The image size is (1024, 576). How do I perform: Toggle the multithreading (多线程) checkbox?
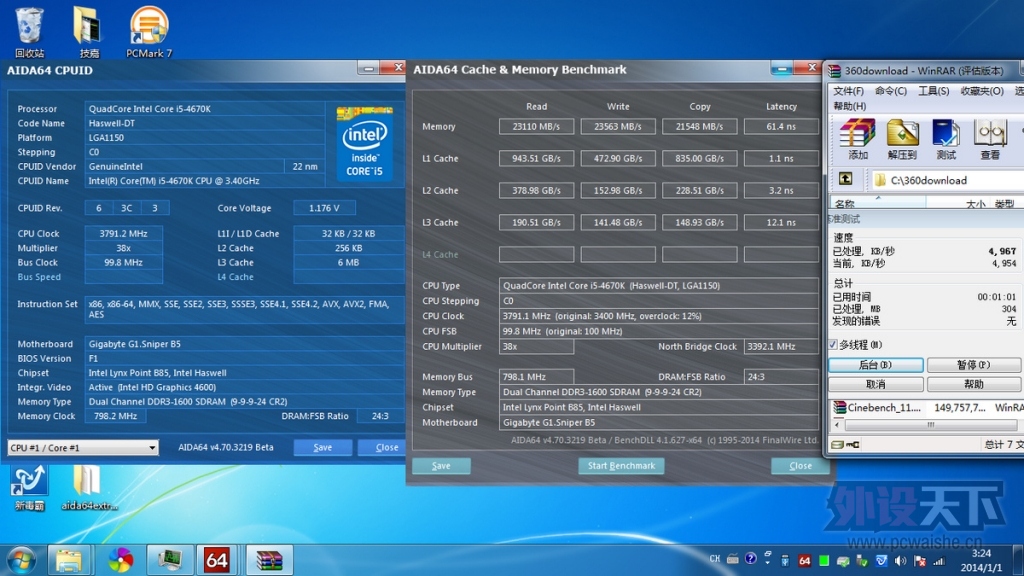point(833,344)
